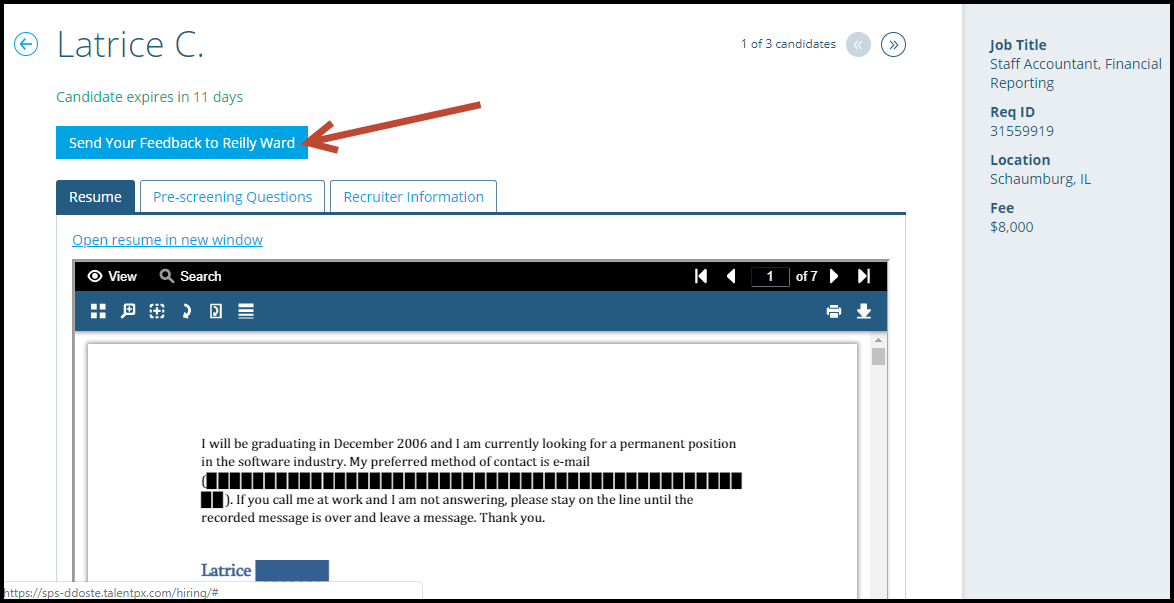Viewport: 1174px width, 603px height.
Task: Click the page number input field
Action: click(770, 276)
